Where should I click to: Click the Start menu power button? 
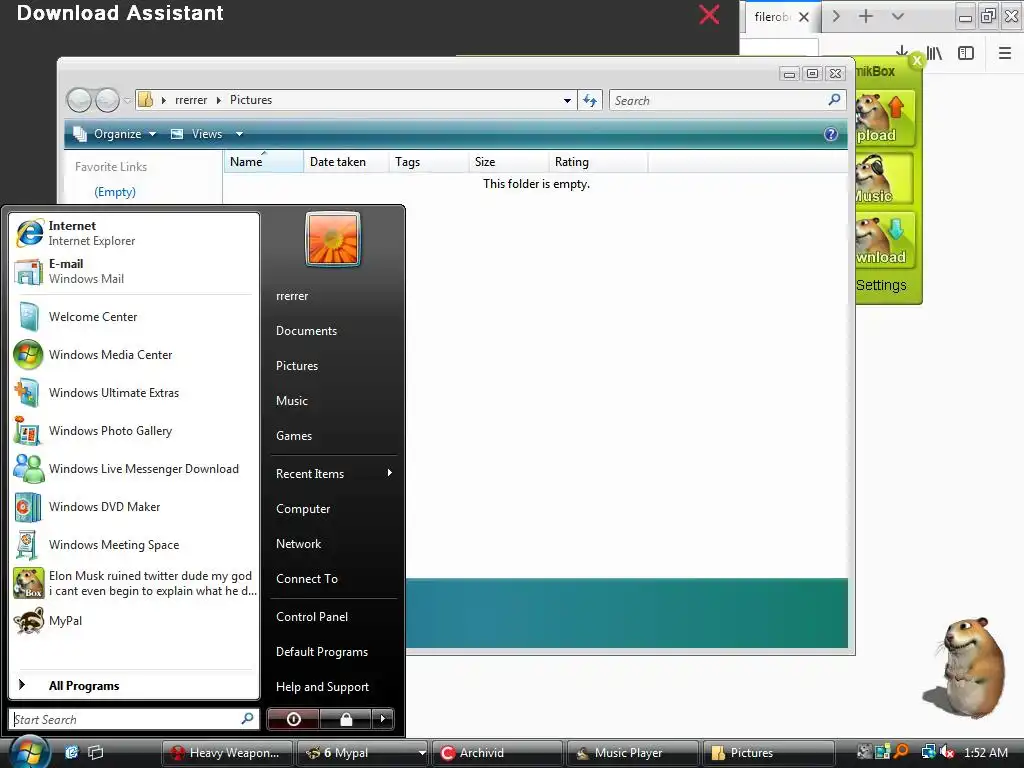click(x=293, y=719)
